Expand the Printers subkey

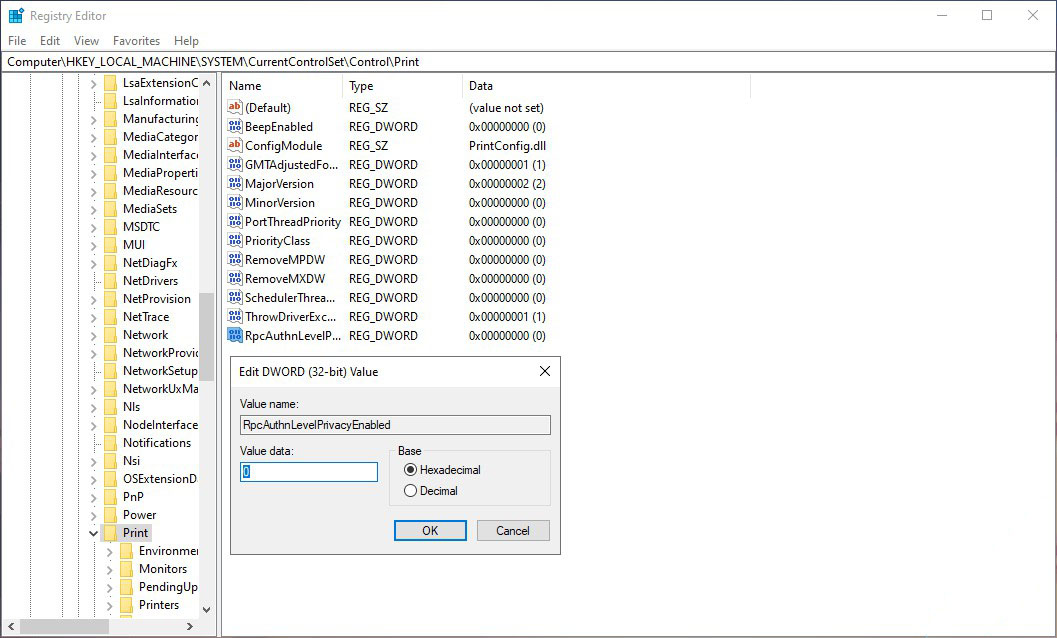[x=109, y=605]
